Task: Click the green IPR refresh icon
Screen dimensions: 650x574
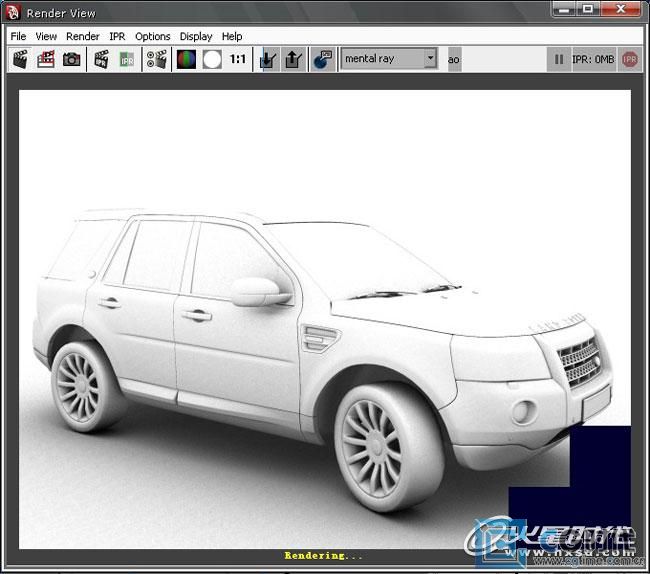Action: (126, 59)
